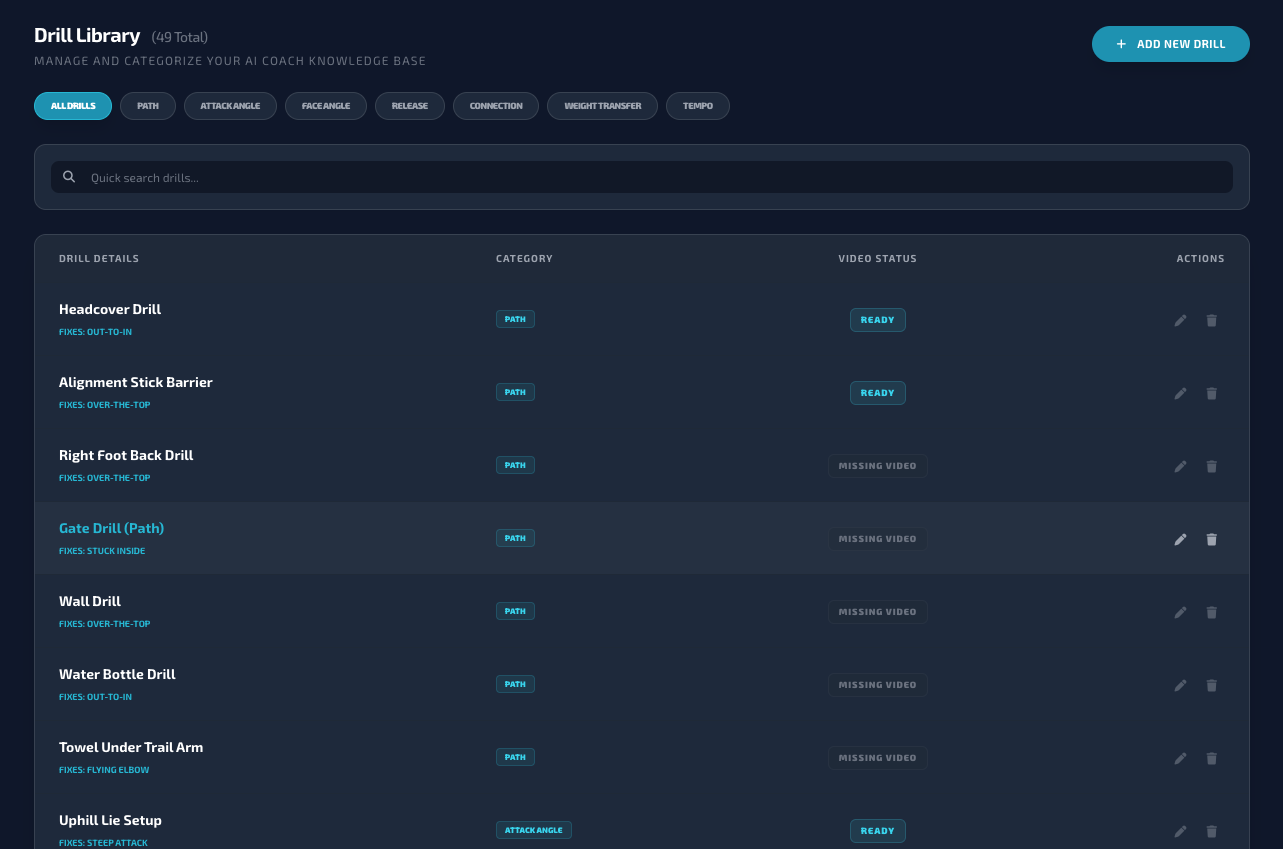The height and width of the screenshot is (849, 1283).
Task: Click Missing Video for Water Bottle Drill
Action: [877, 685]
